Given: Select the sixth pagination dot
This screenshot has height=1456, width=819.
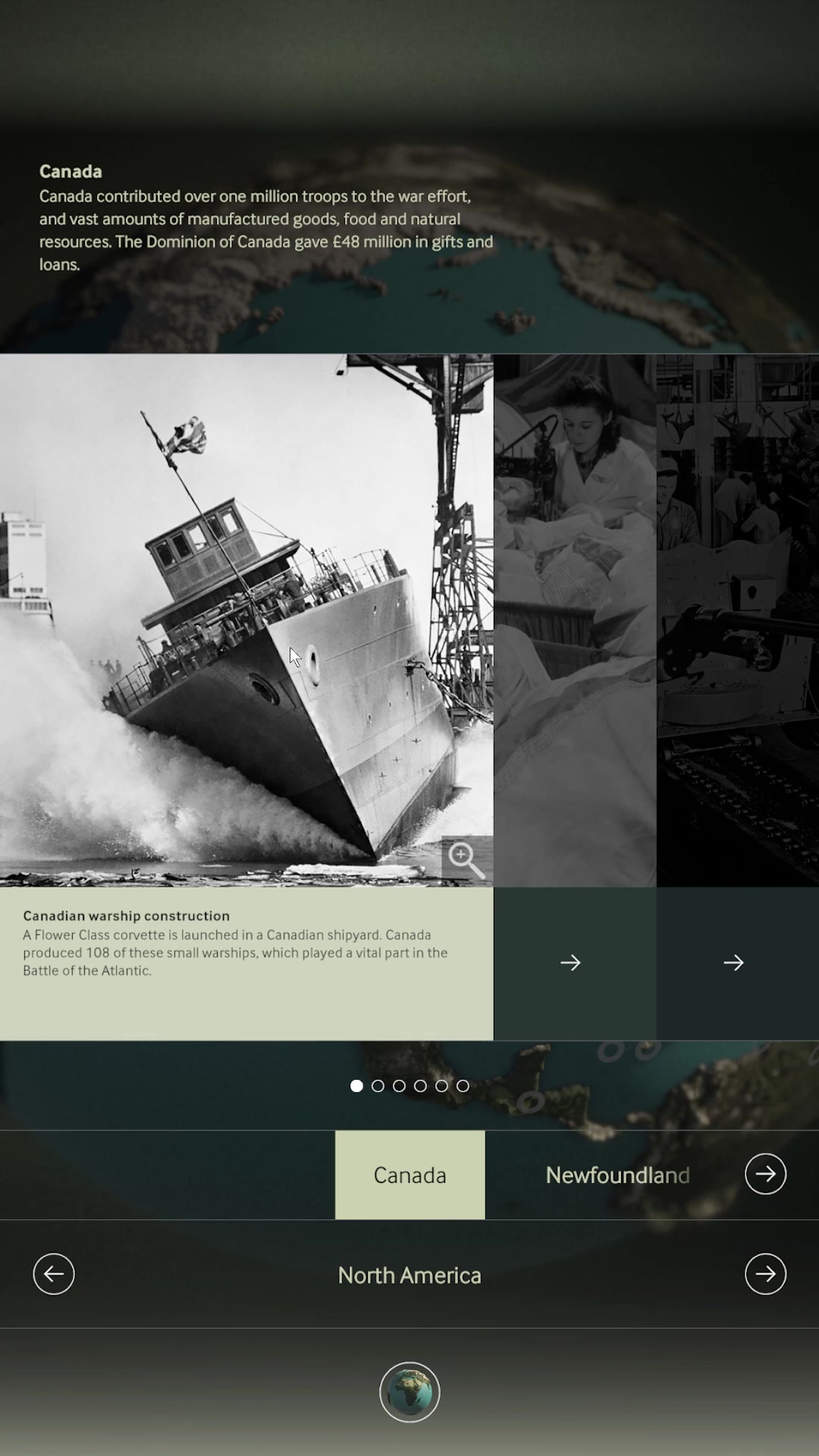Looking at the screenshot, I should 463,1086.
